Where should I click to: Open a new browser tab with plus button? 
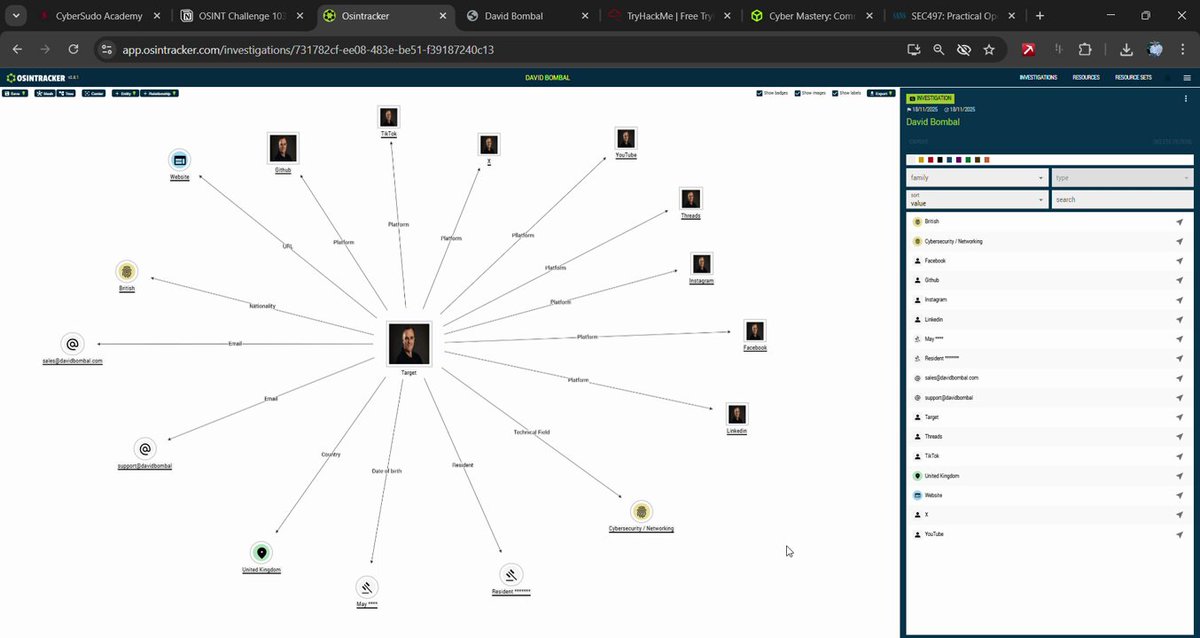(x=1040, y=16)
